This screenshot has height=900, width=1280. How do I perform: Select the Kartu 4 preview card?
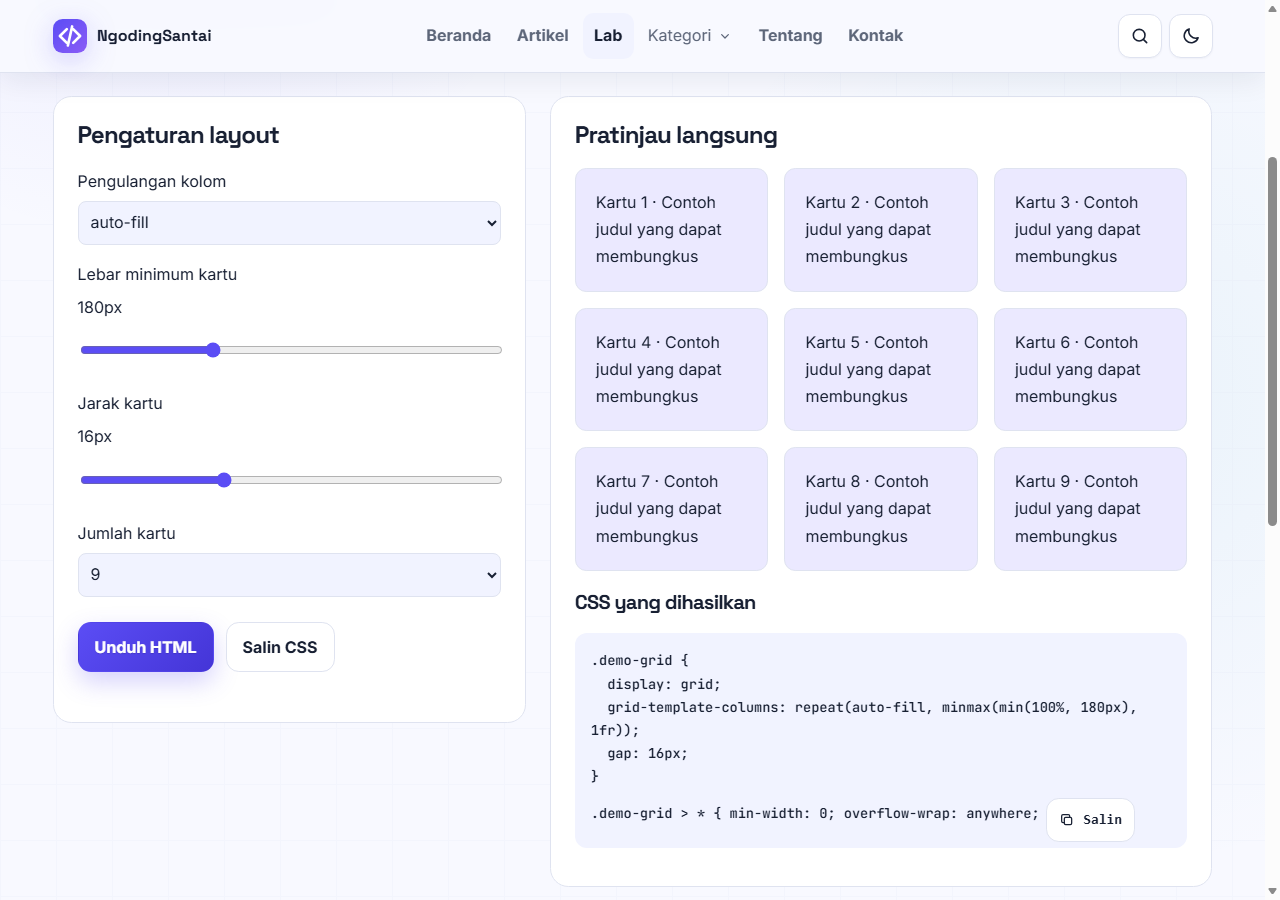tap(671, 370)
